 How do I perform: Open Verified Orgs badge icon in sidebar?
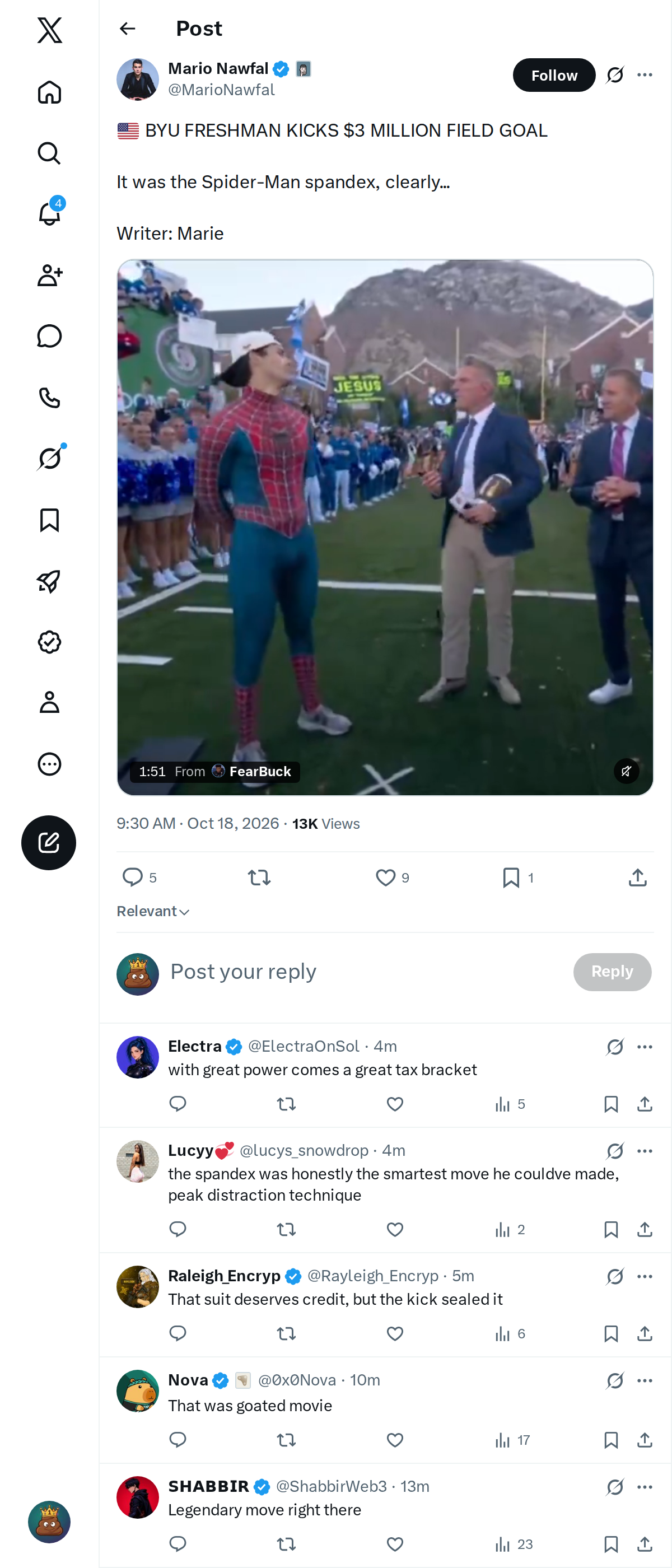pyautogui.click(x=49, y=642)
